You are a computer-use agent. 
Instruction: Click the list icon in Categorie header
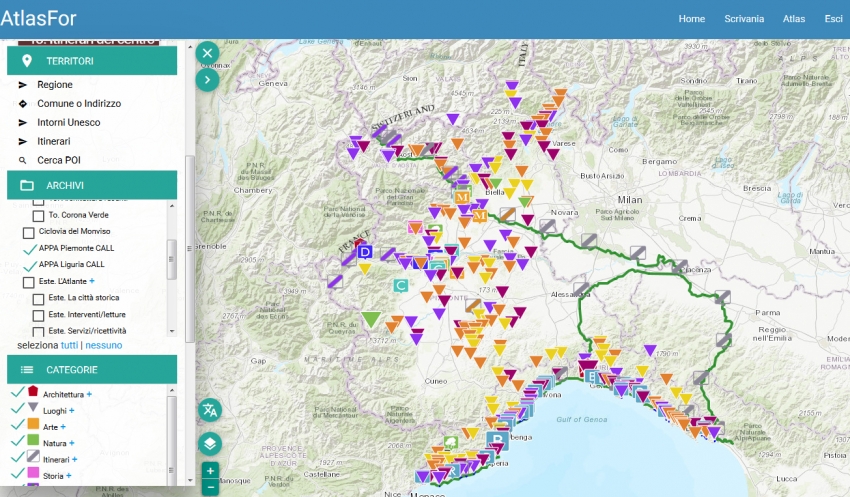click(27, 370)
